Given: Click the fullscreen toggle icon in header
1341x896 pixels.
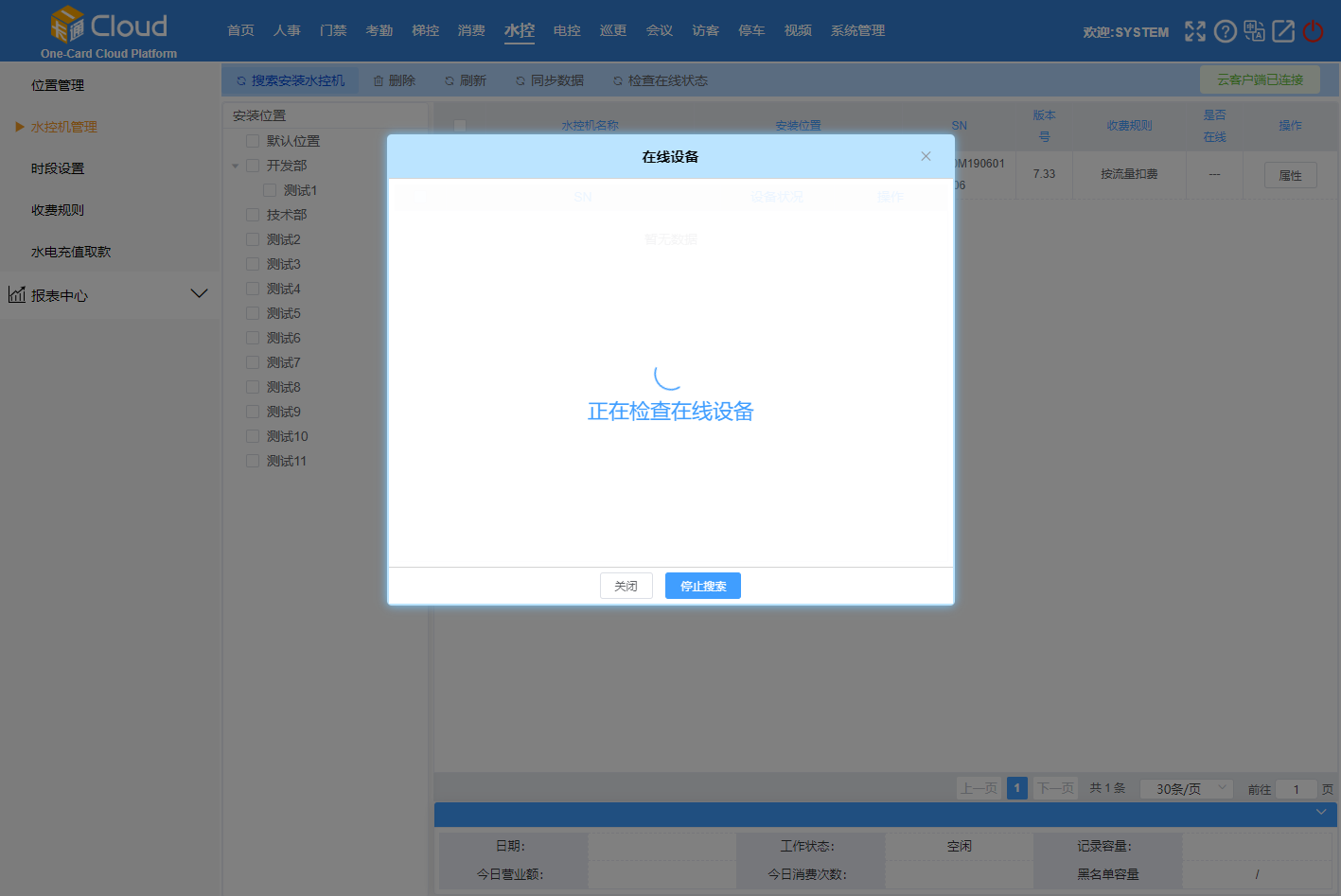Looking at the screenshot, I should 1195,31.
